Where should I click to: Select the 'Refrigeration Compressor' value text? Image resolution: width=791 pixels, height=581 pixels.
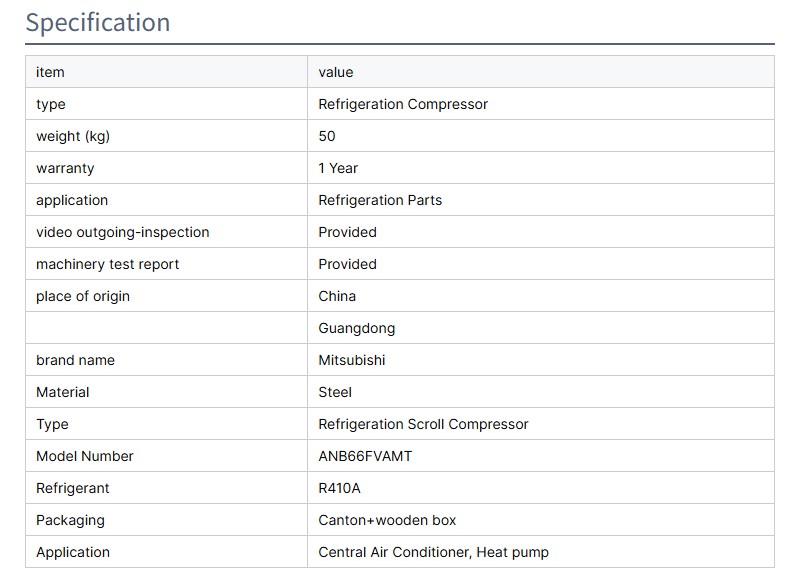coord(403,104)
